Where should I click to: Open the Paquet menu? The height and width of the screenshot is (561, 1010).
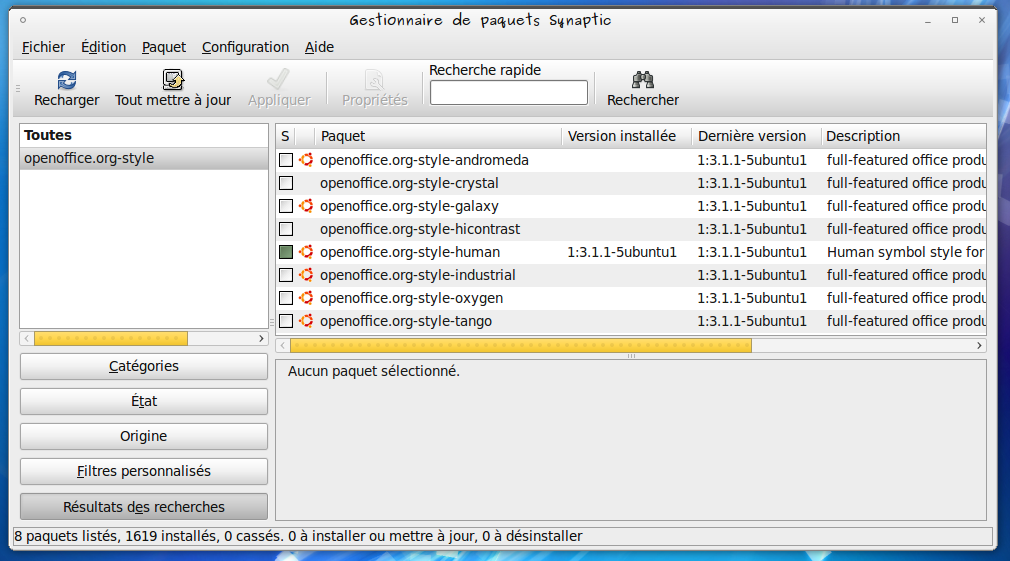(164, 47)
